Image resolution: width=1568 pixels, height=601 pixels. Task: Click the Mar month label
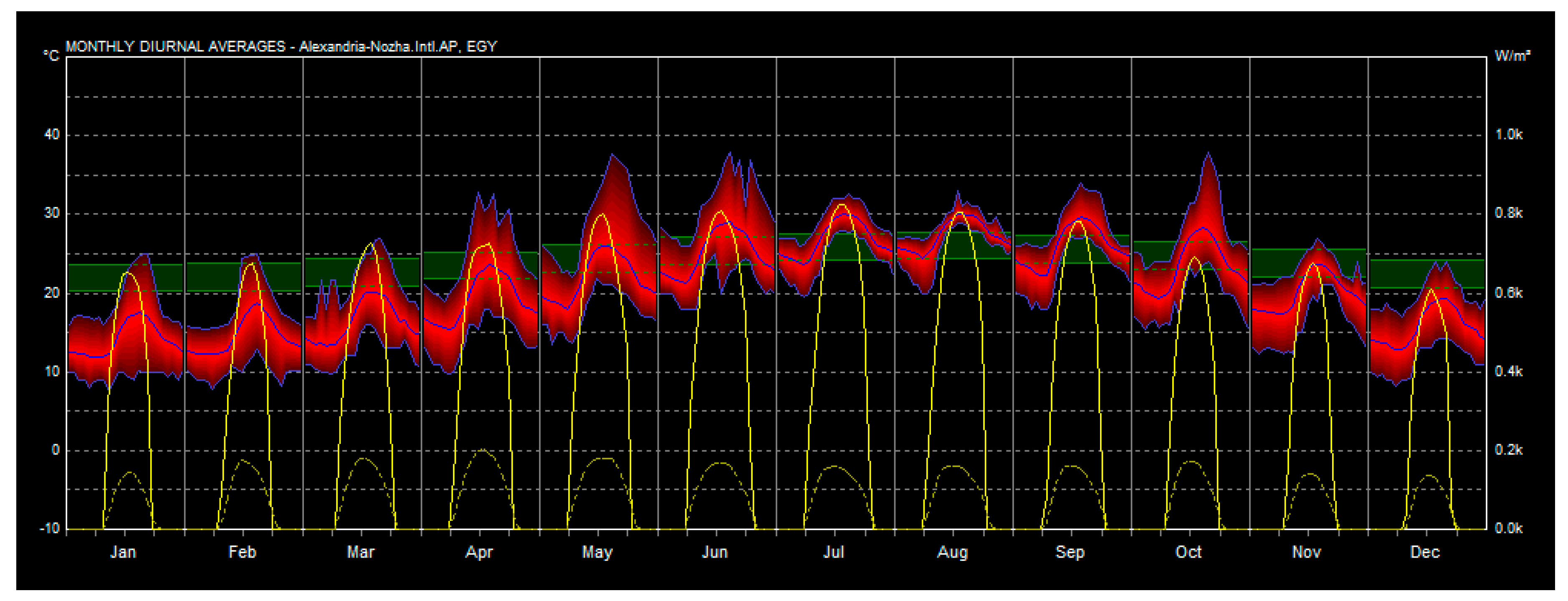tap(360, 552)
